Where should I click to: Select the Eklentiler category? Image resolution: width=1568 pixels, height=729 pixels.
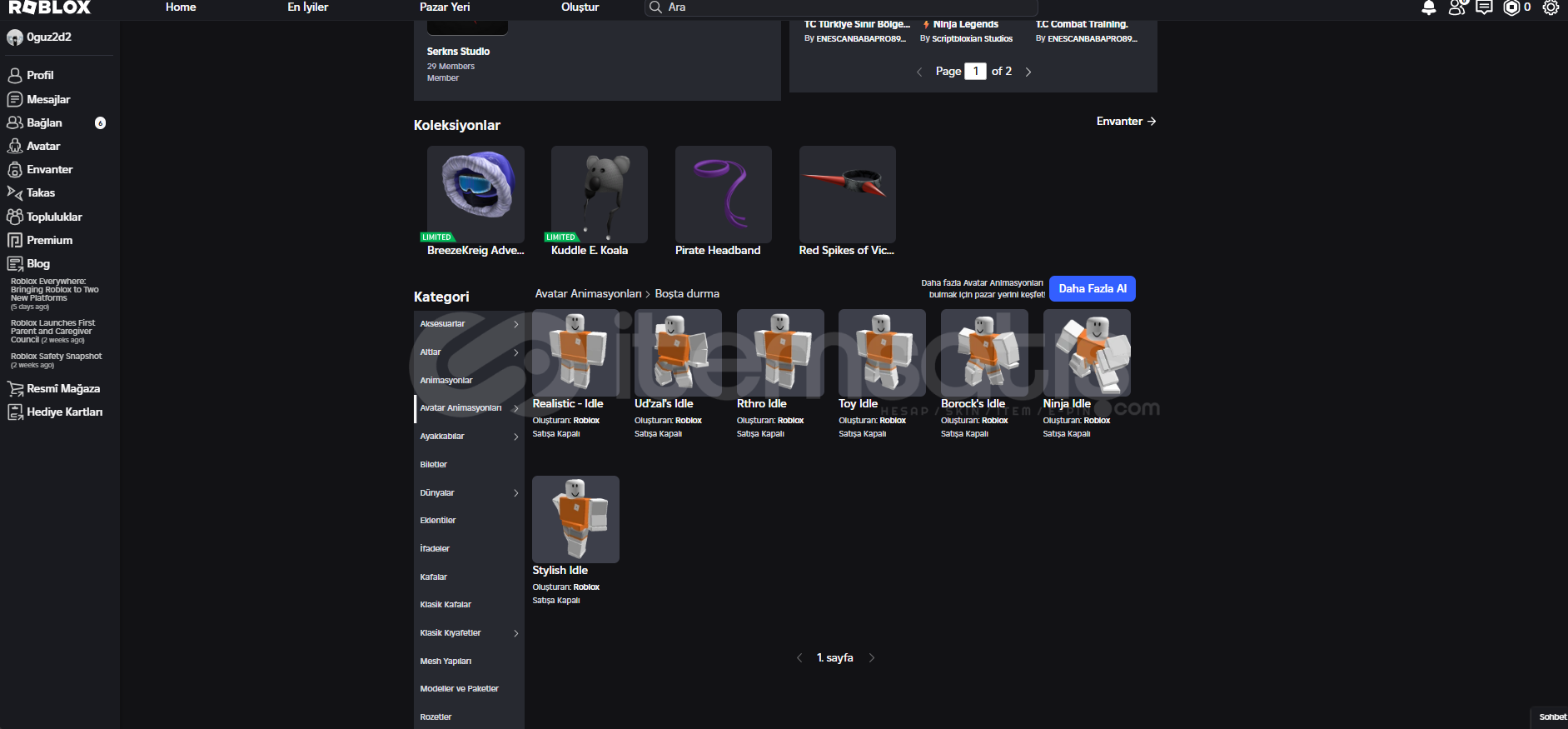469,521
